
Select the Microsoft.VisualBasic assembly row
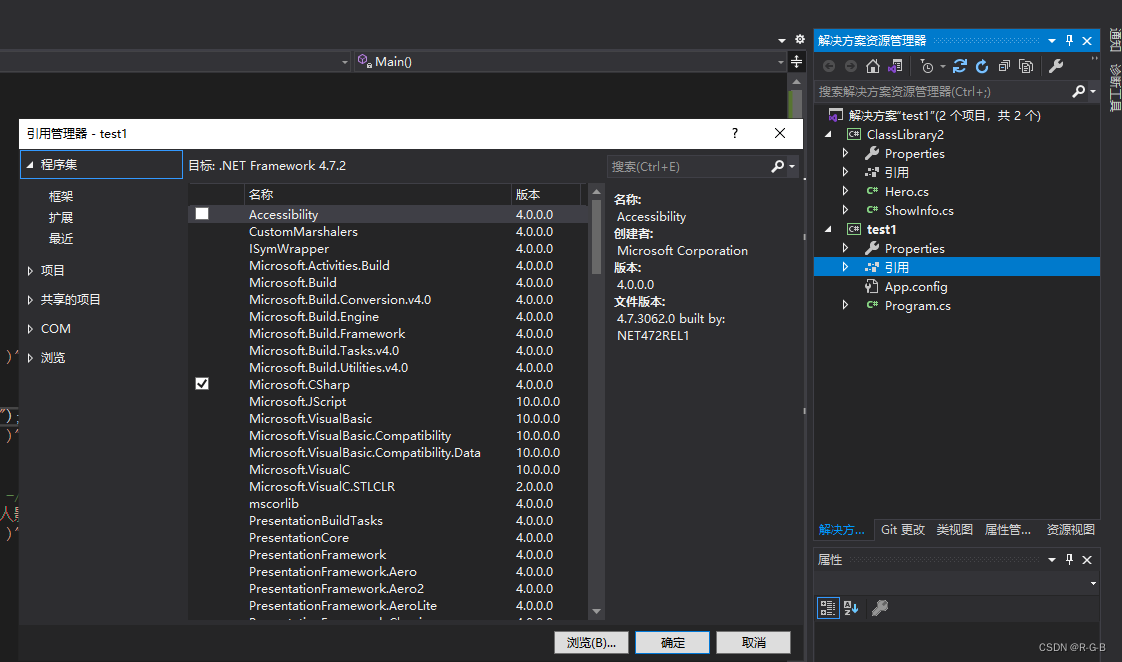click(388, 419)
